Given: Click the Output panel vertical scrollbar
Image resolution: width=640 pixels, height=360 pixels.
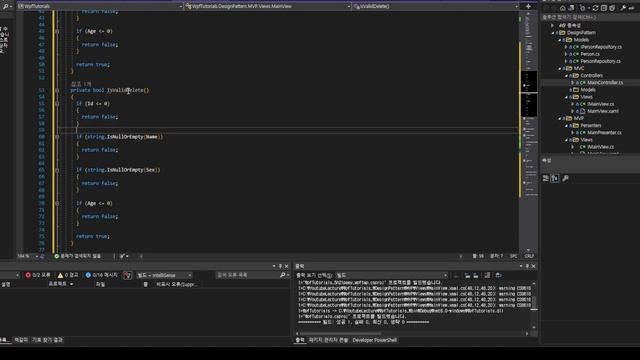Looking at the screenshot, I should click(534, 305).
